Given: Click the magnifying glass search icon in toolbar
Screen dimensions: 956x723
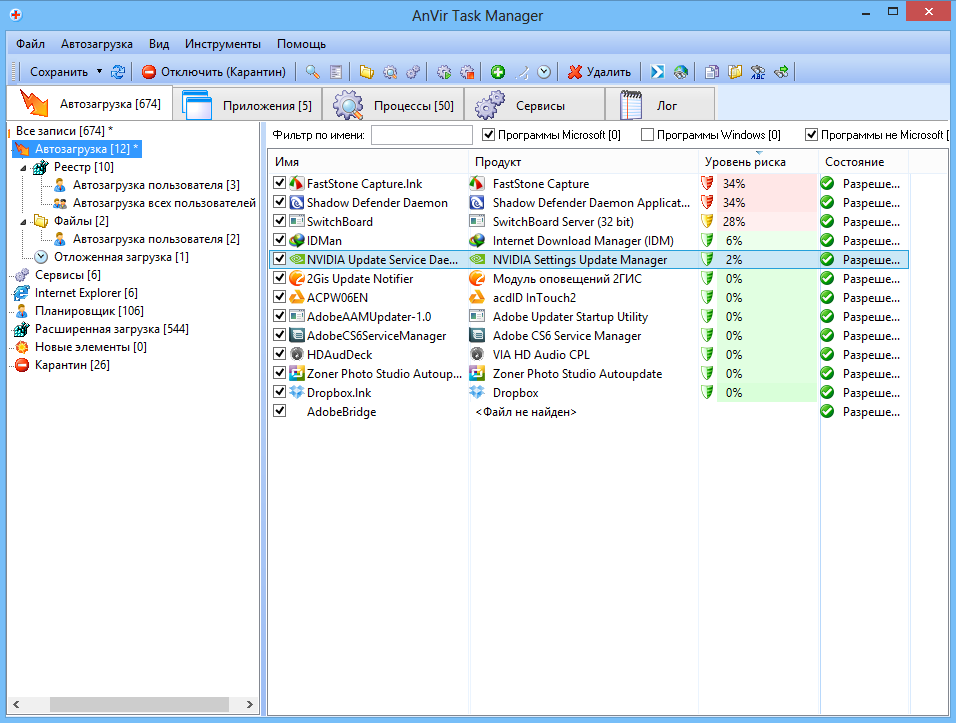Looking at the screenshot, I should [x=313, y=72].
